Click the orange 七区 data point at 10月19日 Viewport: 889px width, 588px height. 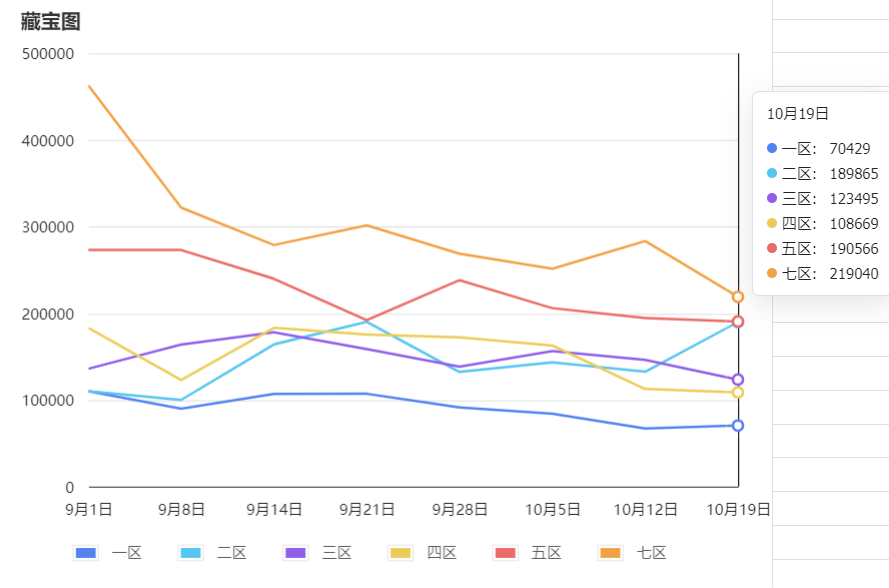pyautogui.click(x=738, y=297)
